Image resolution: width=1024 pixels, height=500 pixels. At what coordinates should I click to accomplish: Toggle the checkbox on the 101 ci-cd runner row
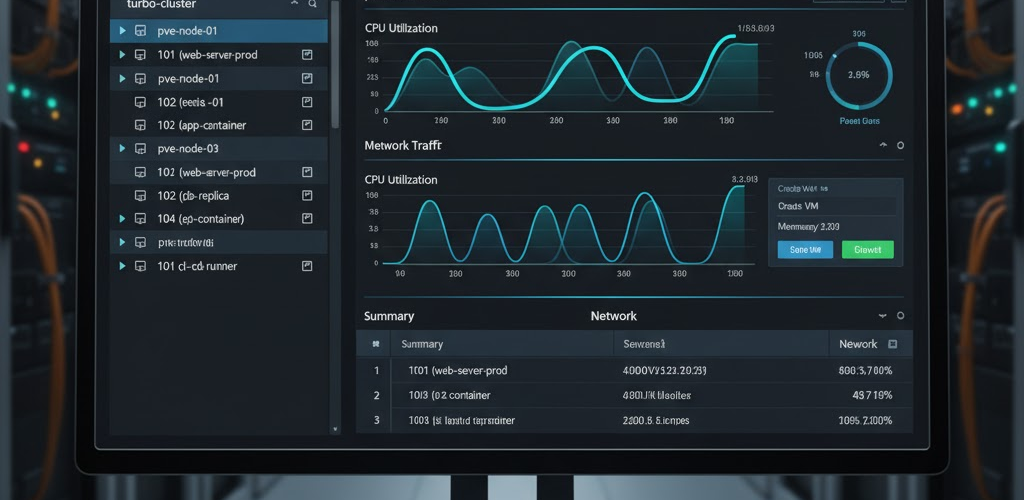pos(307,266)
